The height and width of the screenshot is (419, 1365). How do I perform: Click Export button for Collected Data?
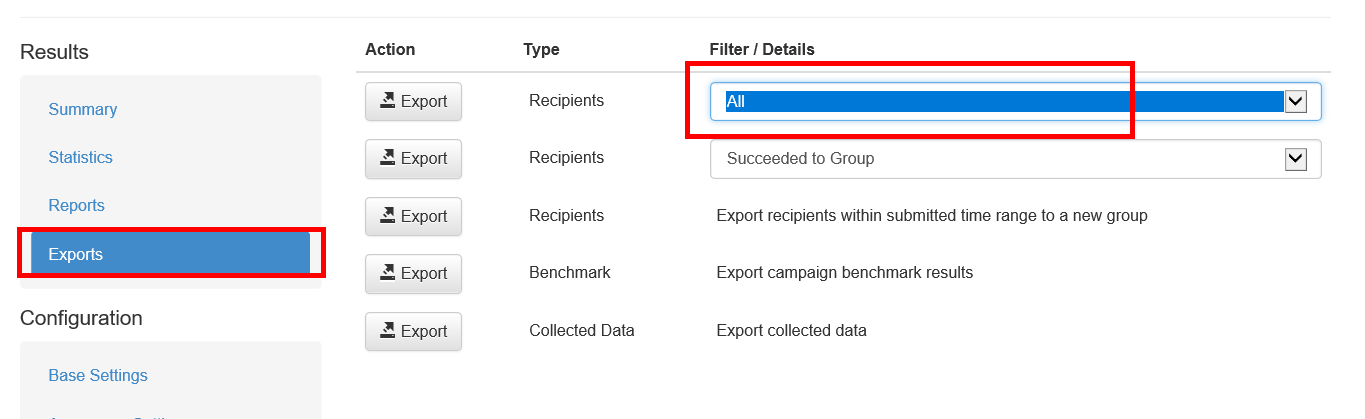pos(413,331)
